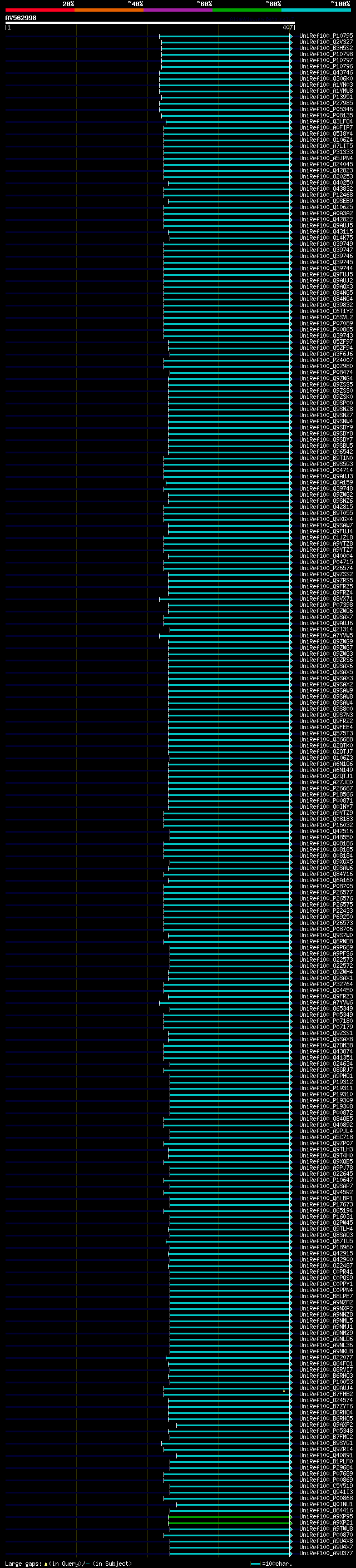Viewport: 356px width, 1568px height.
Task: Select hit label UniRef100_A5JPN4
Action: 326,159
